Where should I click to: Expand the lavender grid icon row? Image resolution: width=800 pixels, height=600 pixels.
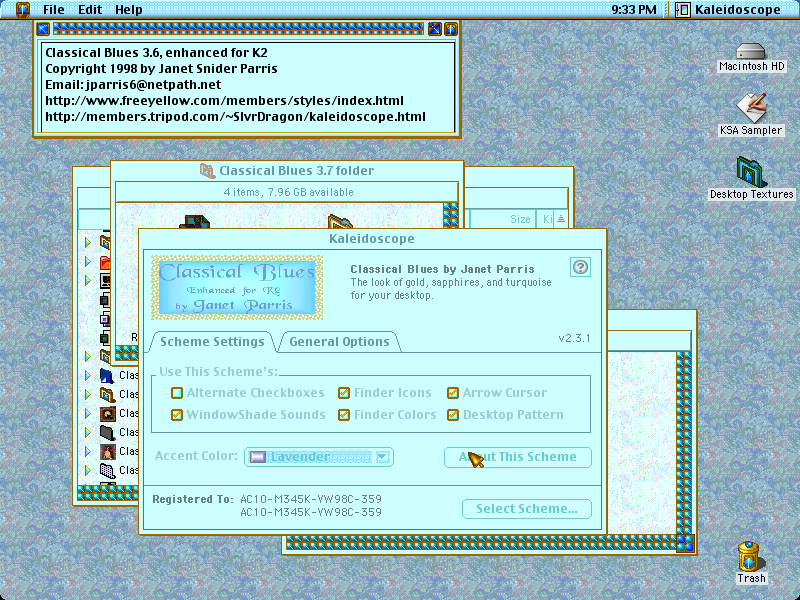click(x=88, y=470)
